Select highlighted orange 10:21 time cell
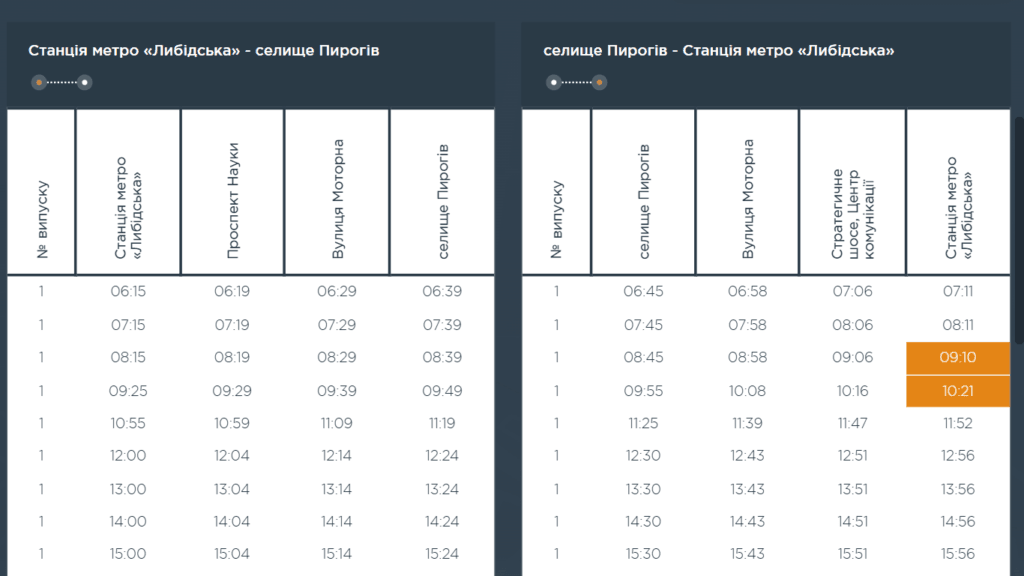Viewport: 1024px width, 576px height. point(958,391)
